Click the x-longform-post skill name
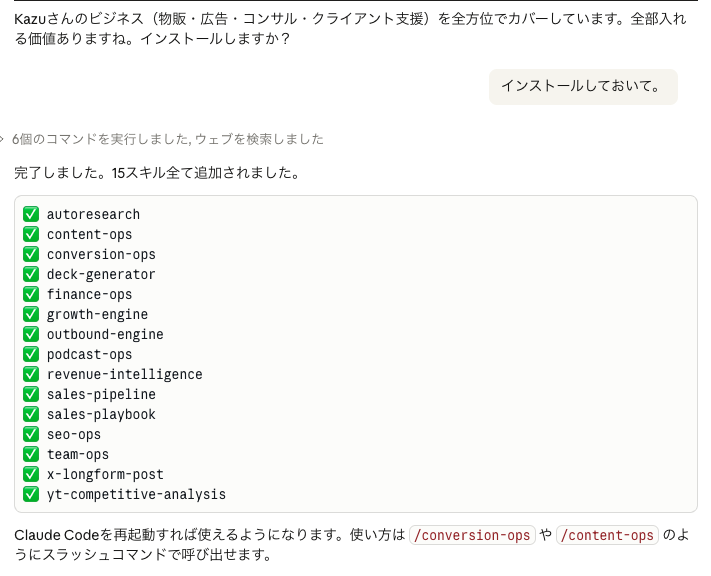711x576 pixels. [105, 474]
